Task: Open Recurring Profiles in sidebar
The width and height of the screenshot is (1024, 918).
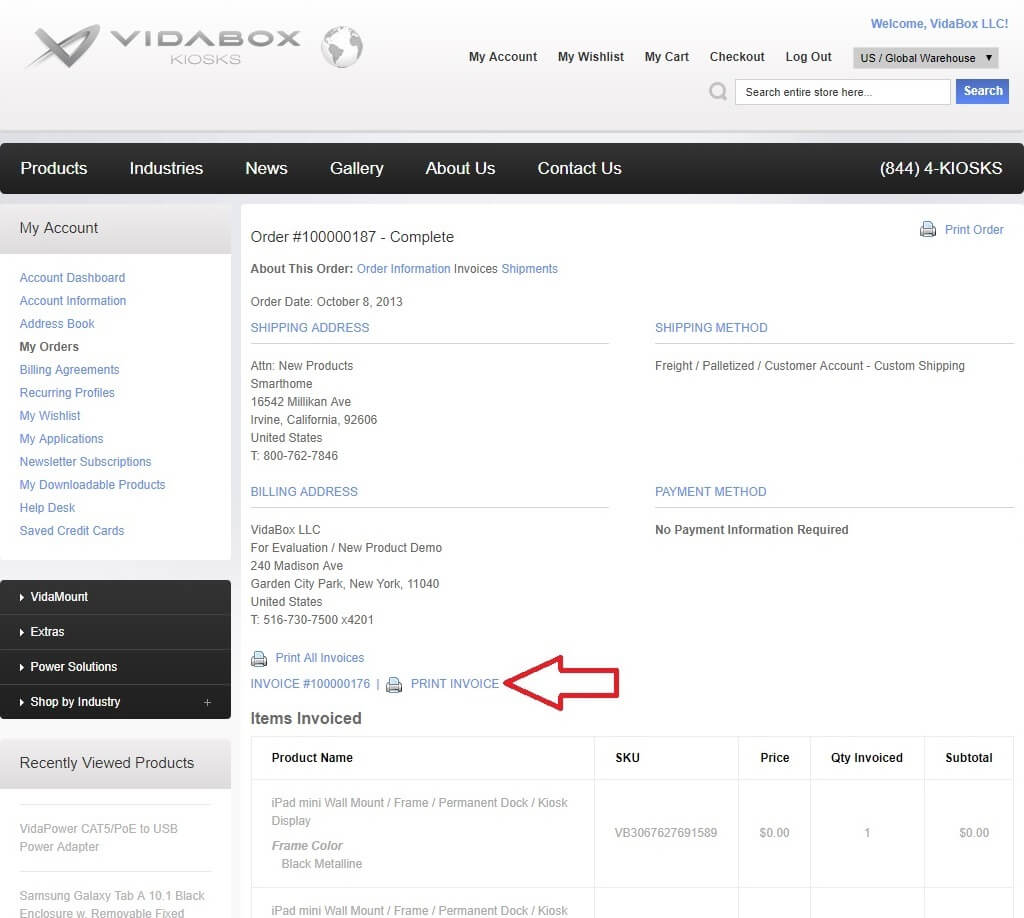Action: click(x=67, y=392)
